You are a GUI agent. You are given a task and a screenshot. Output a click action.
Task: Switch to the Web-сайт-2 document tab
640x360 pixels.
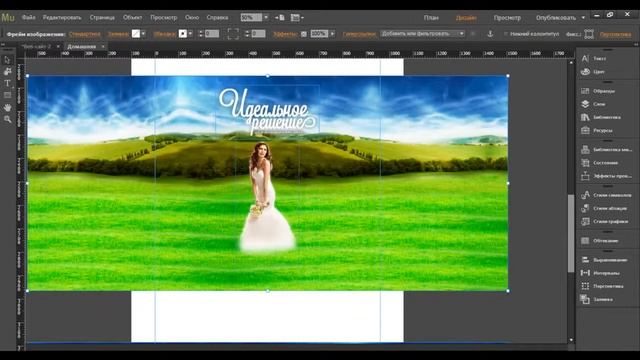click(37, 47)
